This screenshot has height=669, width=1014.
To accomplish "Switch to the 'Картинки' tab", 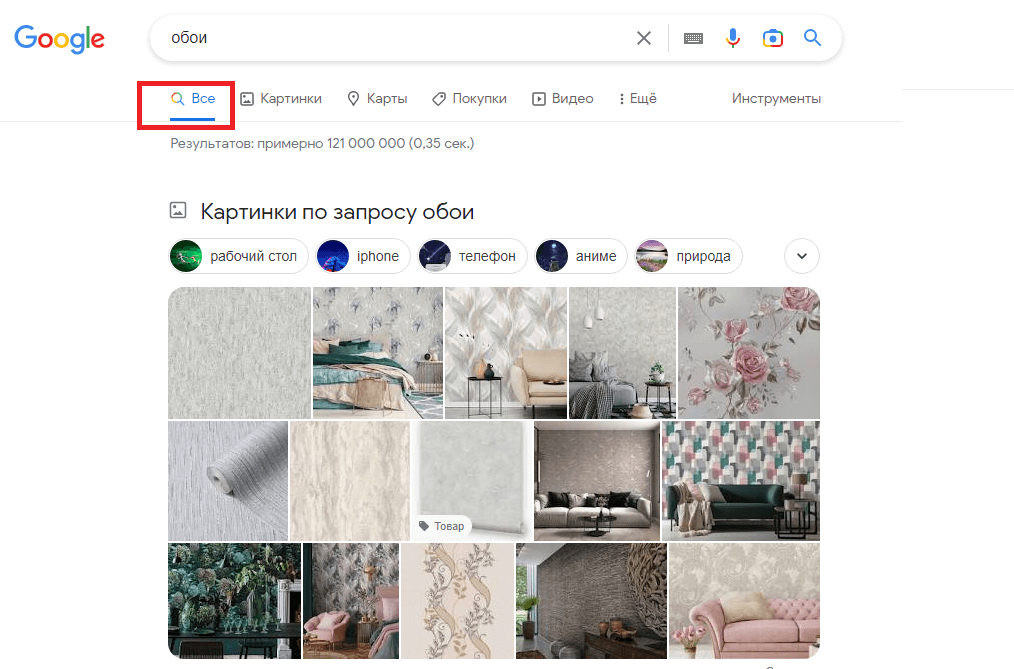I will (281, 99).
